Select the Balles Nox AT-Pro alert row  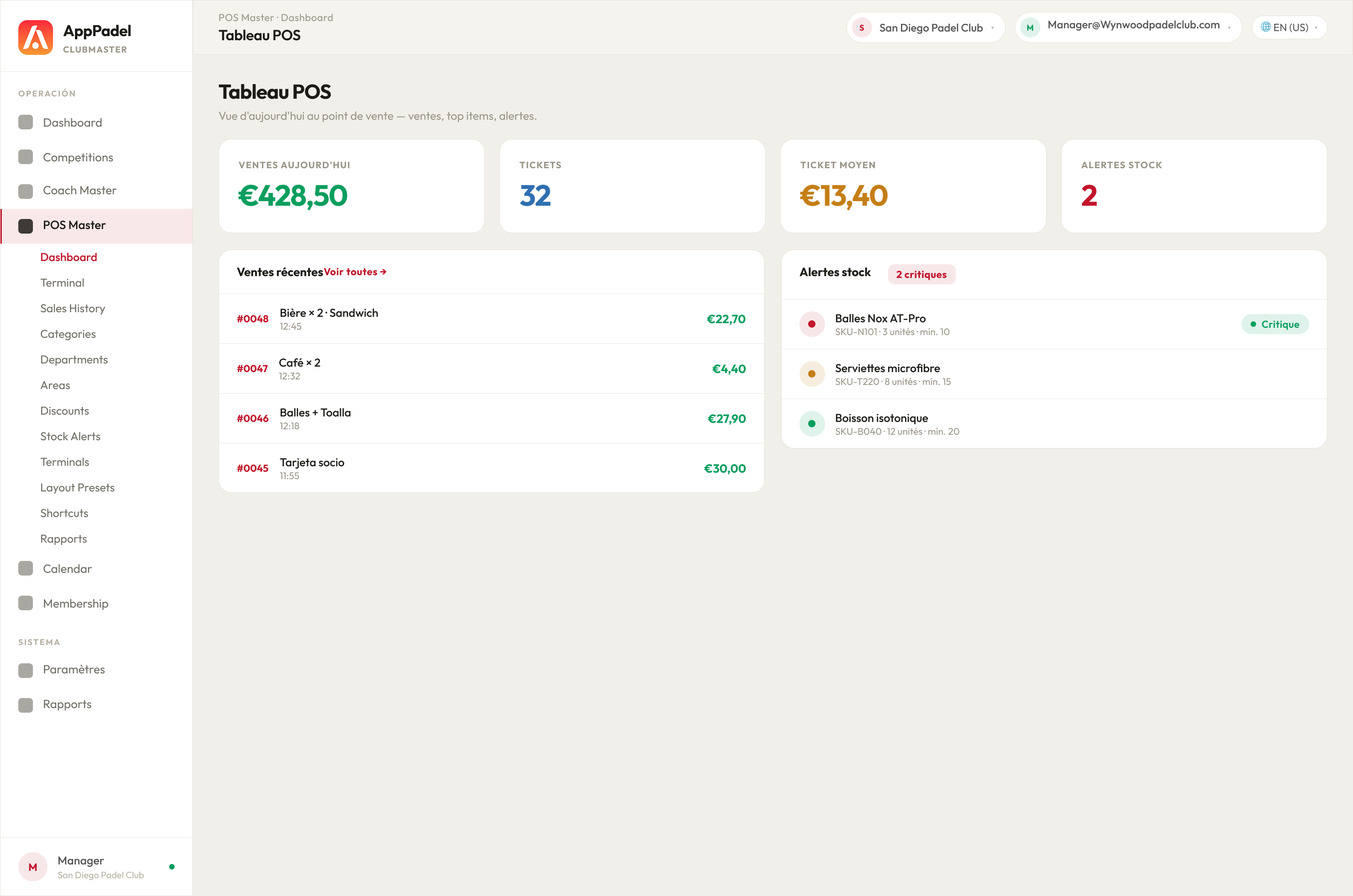tap(1054, 324)
